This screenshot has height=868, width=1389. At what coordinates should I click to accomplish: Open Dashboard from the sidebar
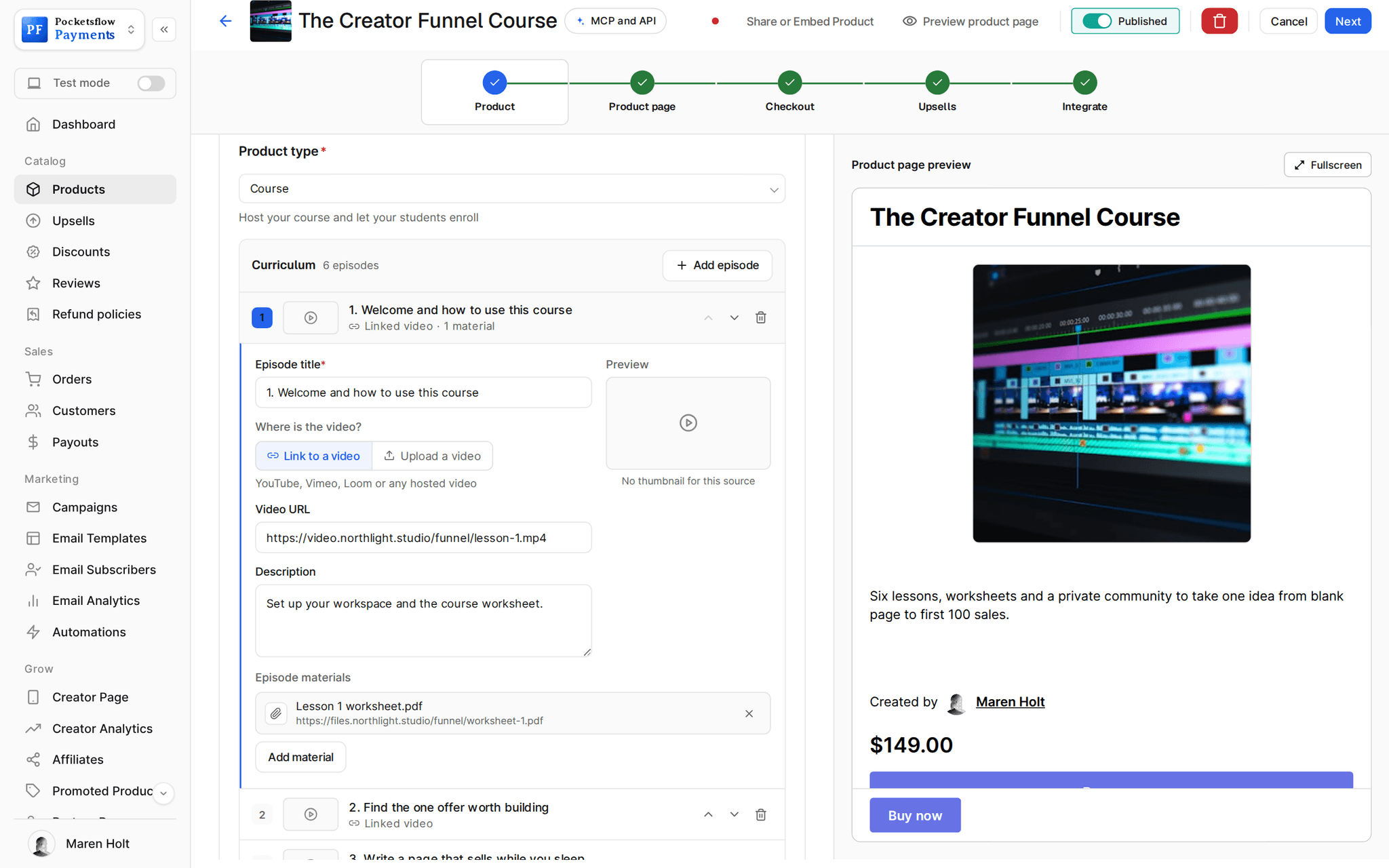pos(95,124)
